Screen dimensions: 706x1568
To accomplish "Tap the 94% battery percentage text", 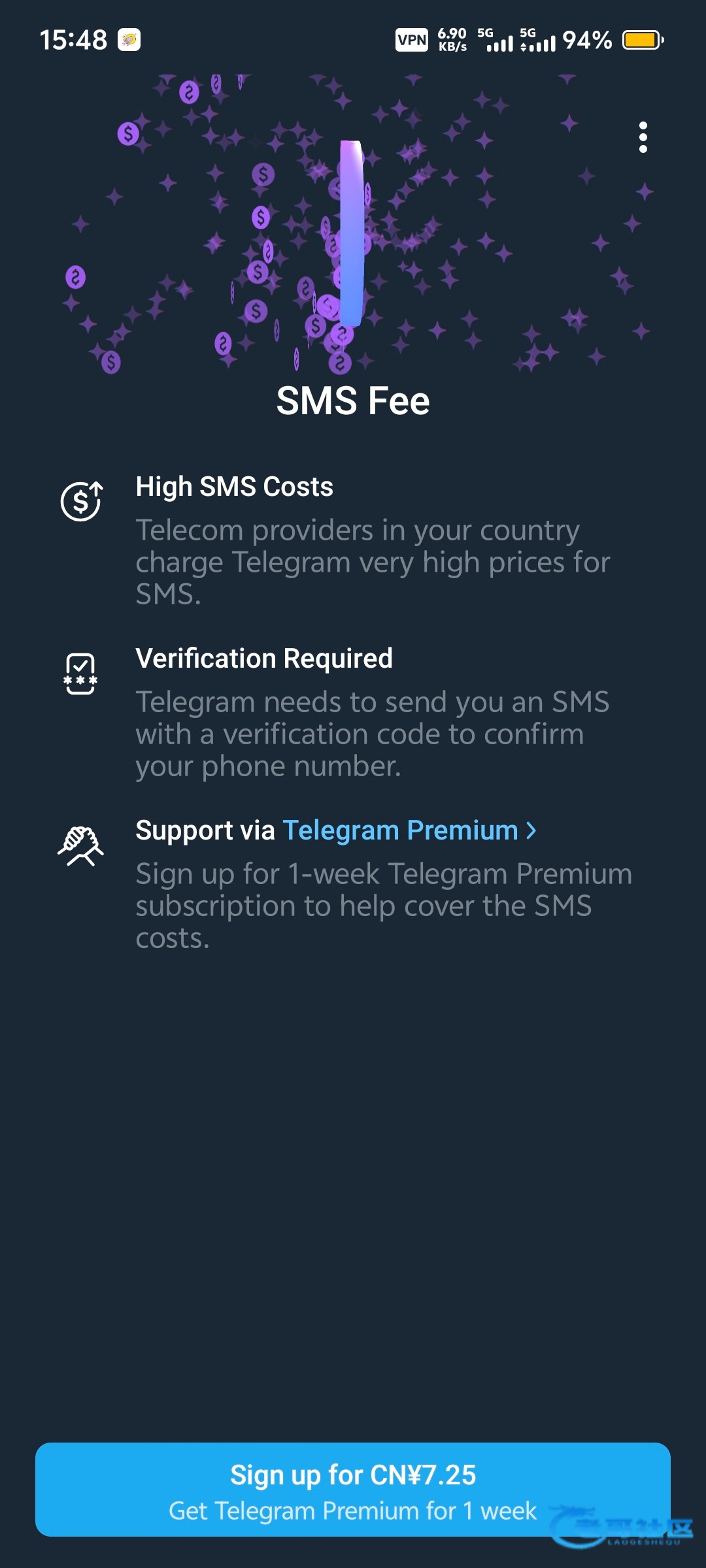I will coord(587,40).
